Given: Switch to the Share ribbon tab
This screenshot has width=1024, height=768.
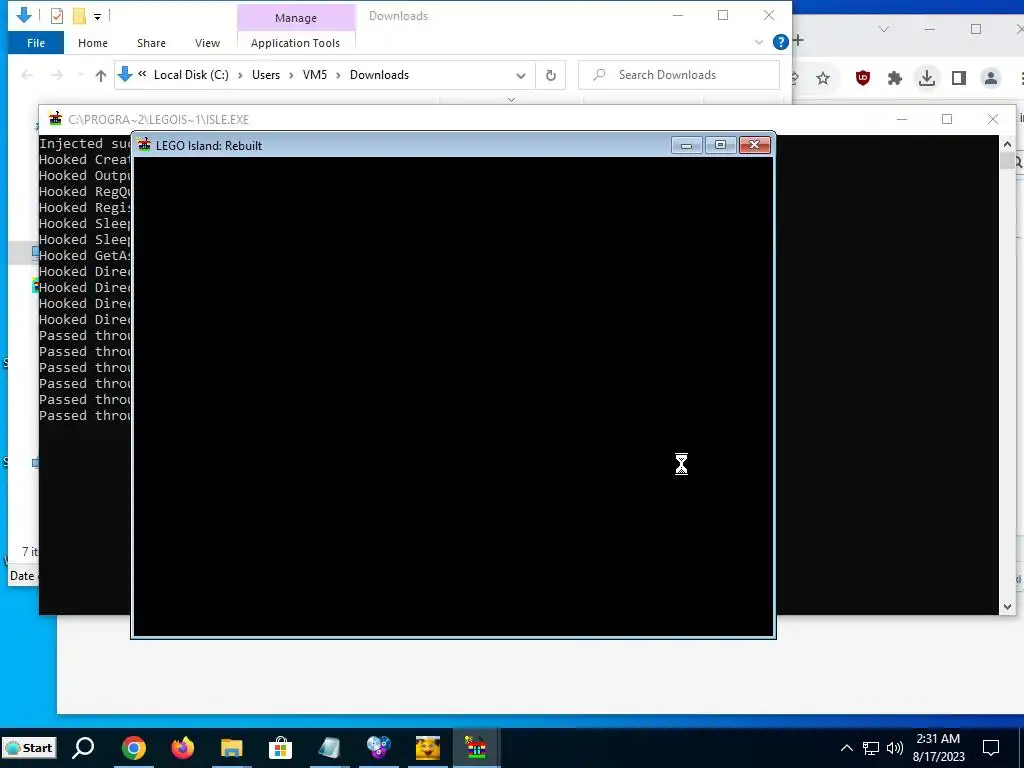Looking at the screenshot, I should 151,43.
